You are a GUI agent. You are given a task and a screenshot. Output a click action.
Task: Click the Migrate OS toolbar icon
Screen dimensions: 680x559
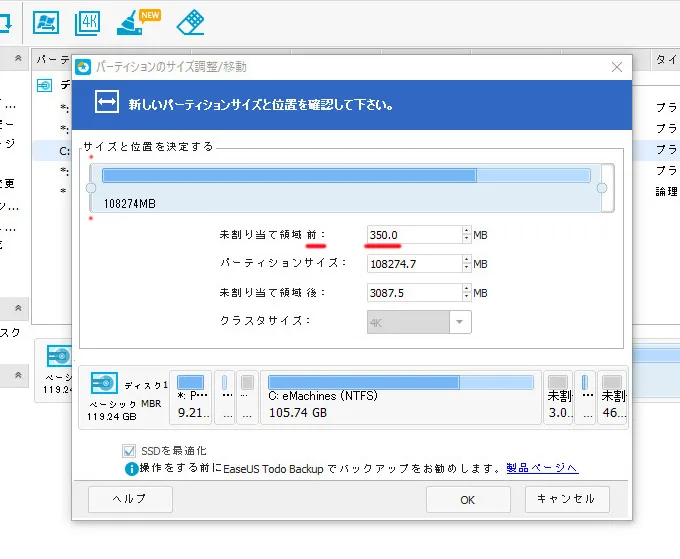pos(45,21)
